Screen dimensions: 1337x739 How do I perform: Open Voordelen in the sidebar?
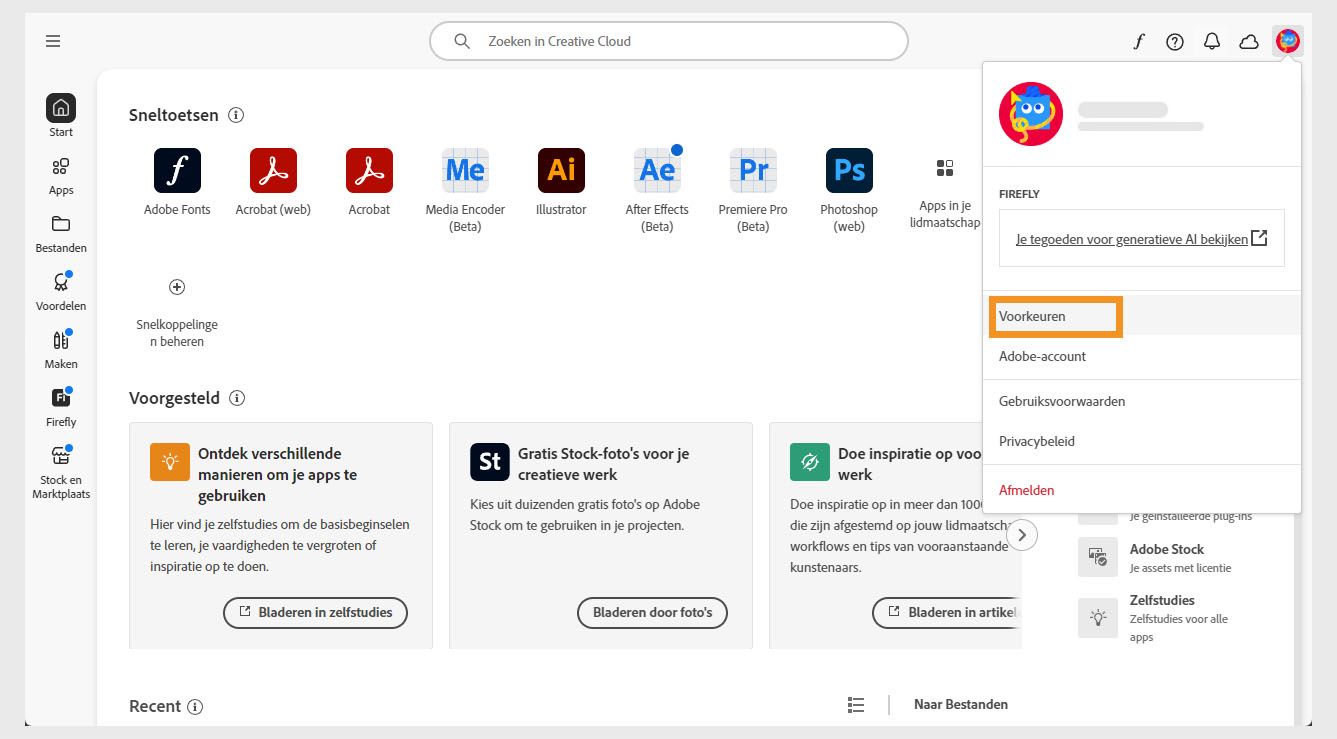click(x=61, y=291)
